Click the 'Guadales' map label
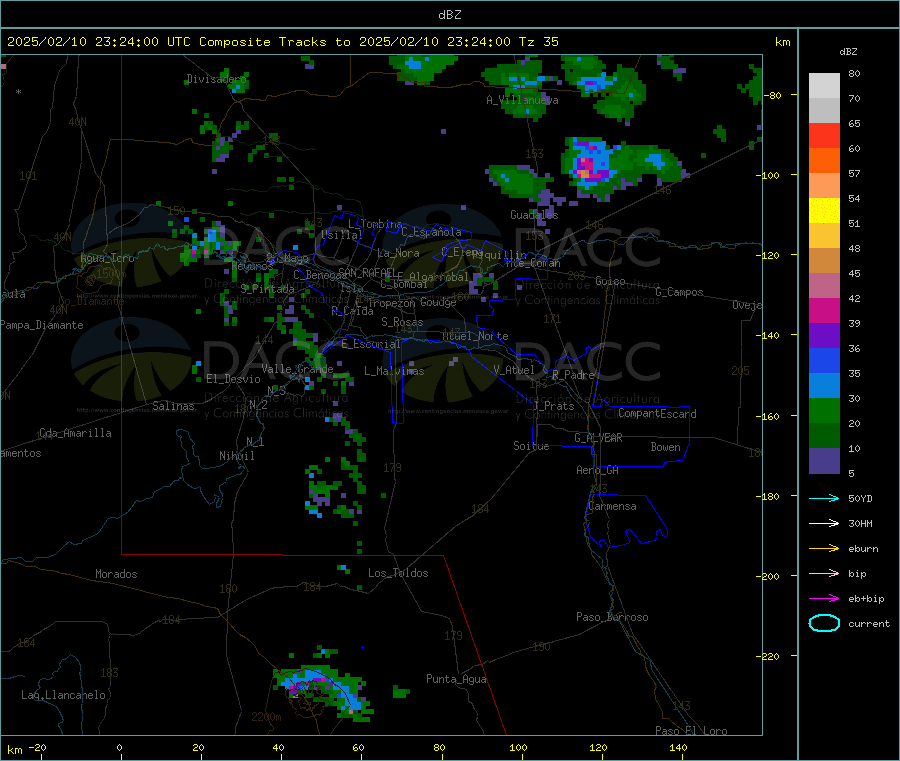This screenshot has width=900, height=761. coord(534,215)
